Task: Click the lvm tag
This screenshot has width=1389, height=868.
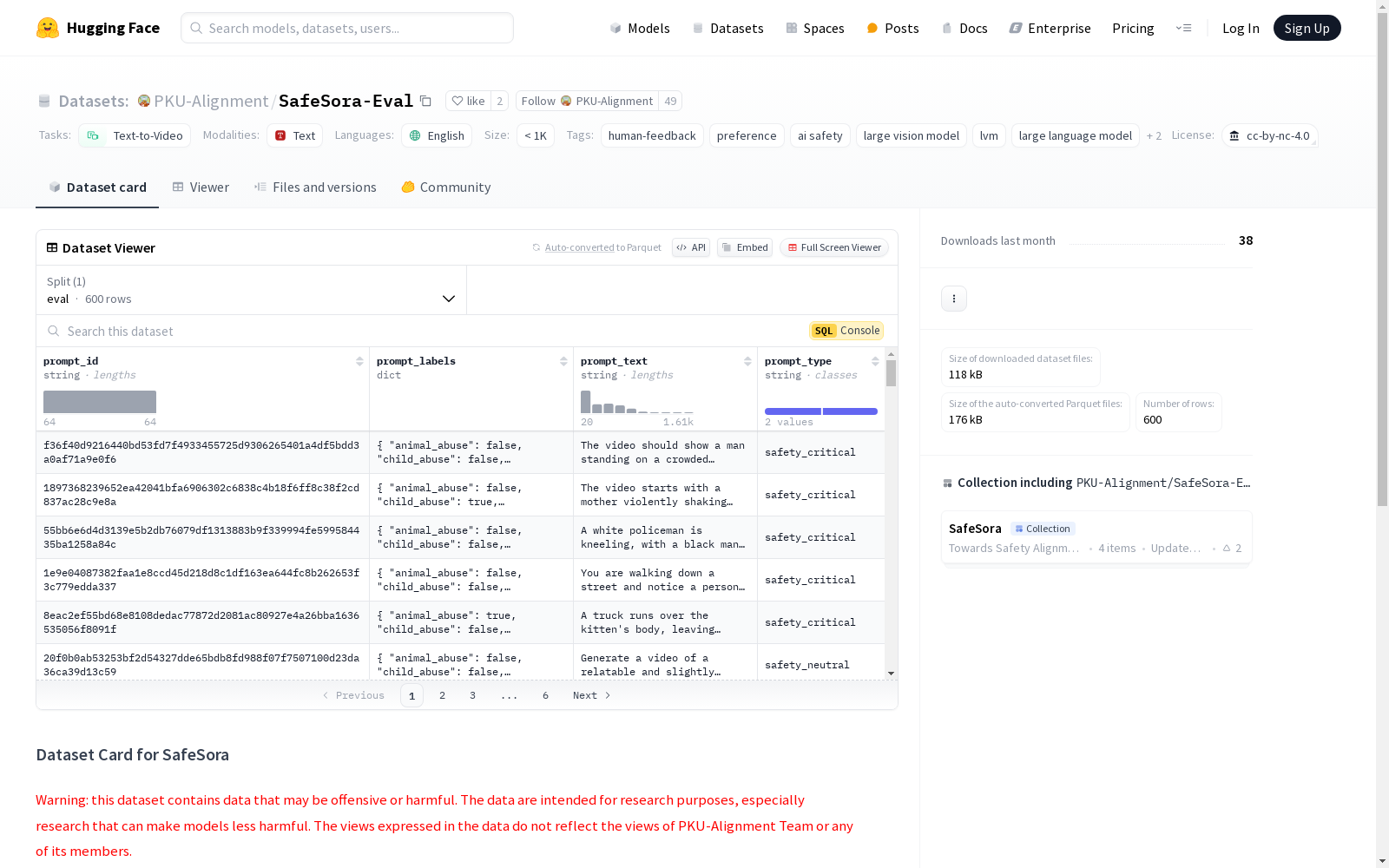Action: click(x=989, y=135)
